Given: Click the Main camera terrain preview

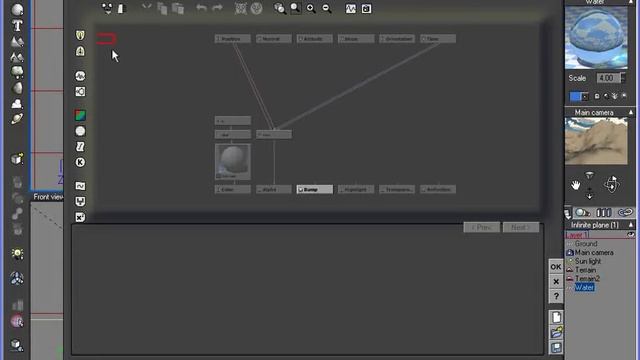Looking at the screenshot, I should 596,141.
